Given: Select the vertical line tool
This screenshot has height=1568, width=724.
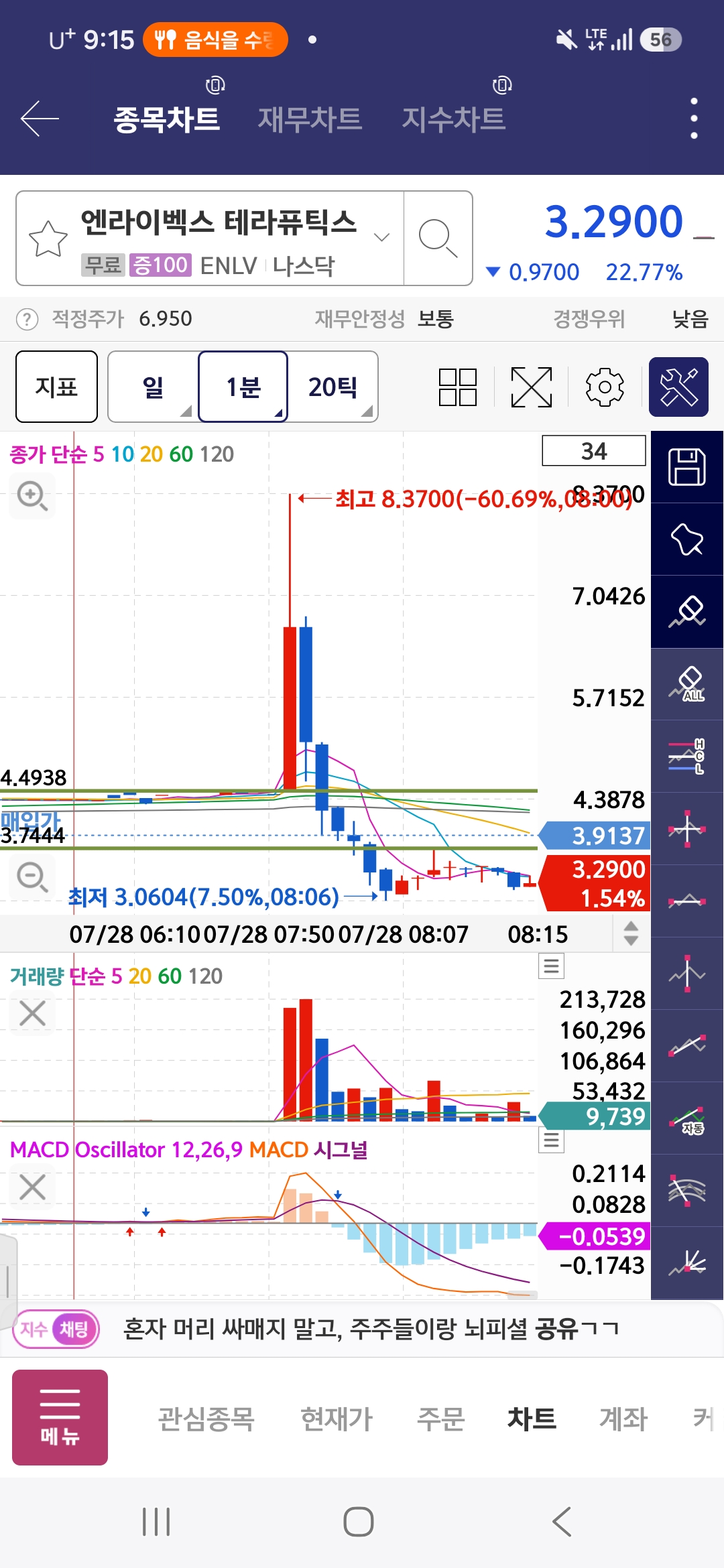Looking at the screenshot, I should point(687,974).
